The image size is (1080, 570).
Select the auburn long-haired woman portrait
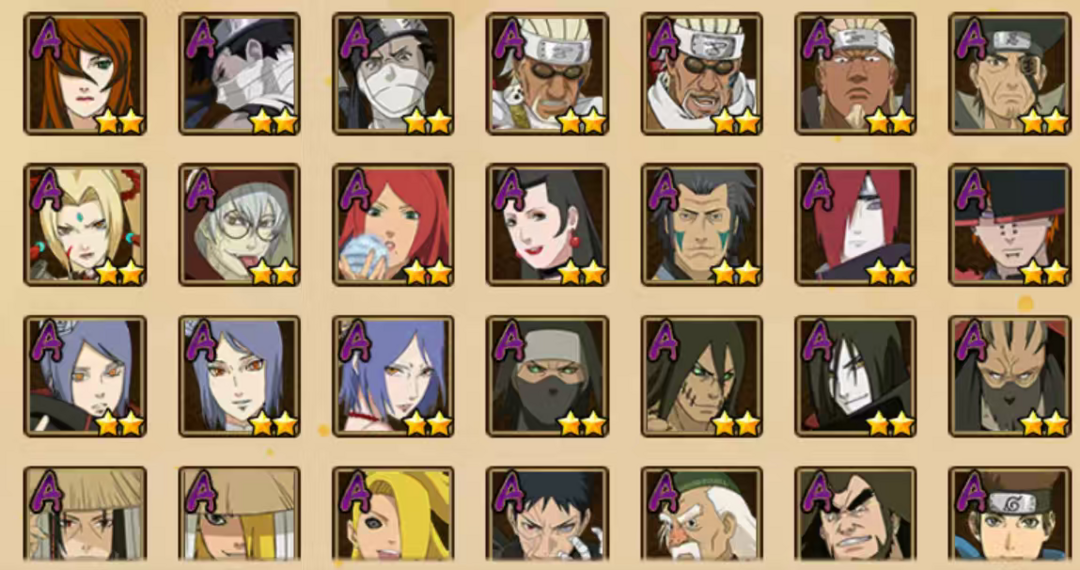point(85,74)
